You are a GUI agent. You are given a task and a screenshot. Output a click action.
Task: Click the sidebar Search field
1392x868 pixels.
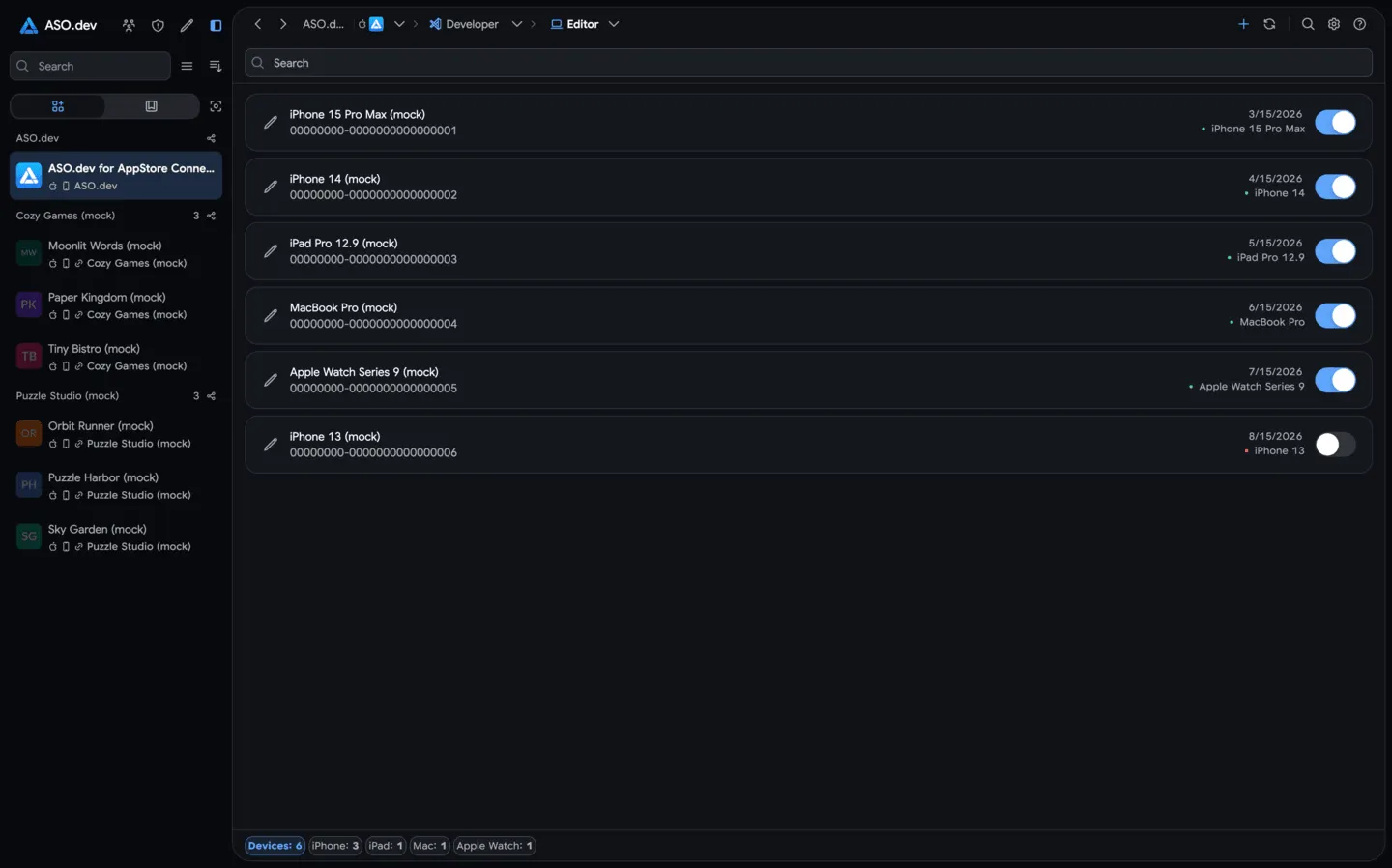pyautogui.click(x=90, y=66)
